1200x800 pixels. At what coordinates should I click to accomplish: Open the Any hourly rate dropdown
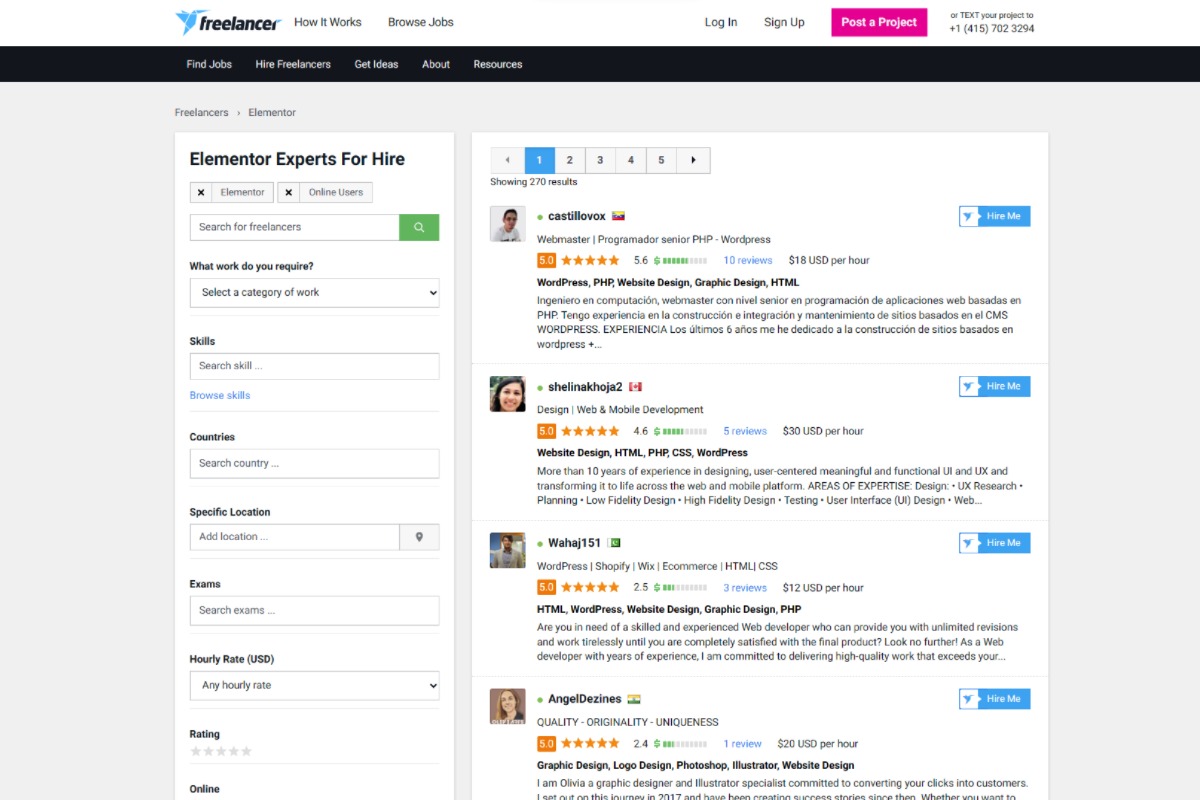pyautogui.click(x=314, y=685)
